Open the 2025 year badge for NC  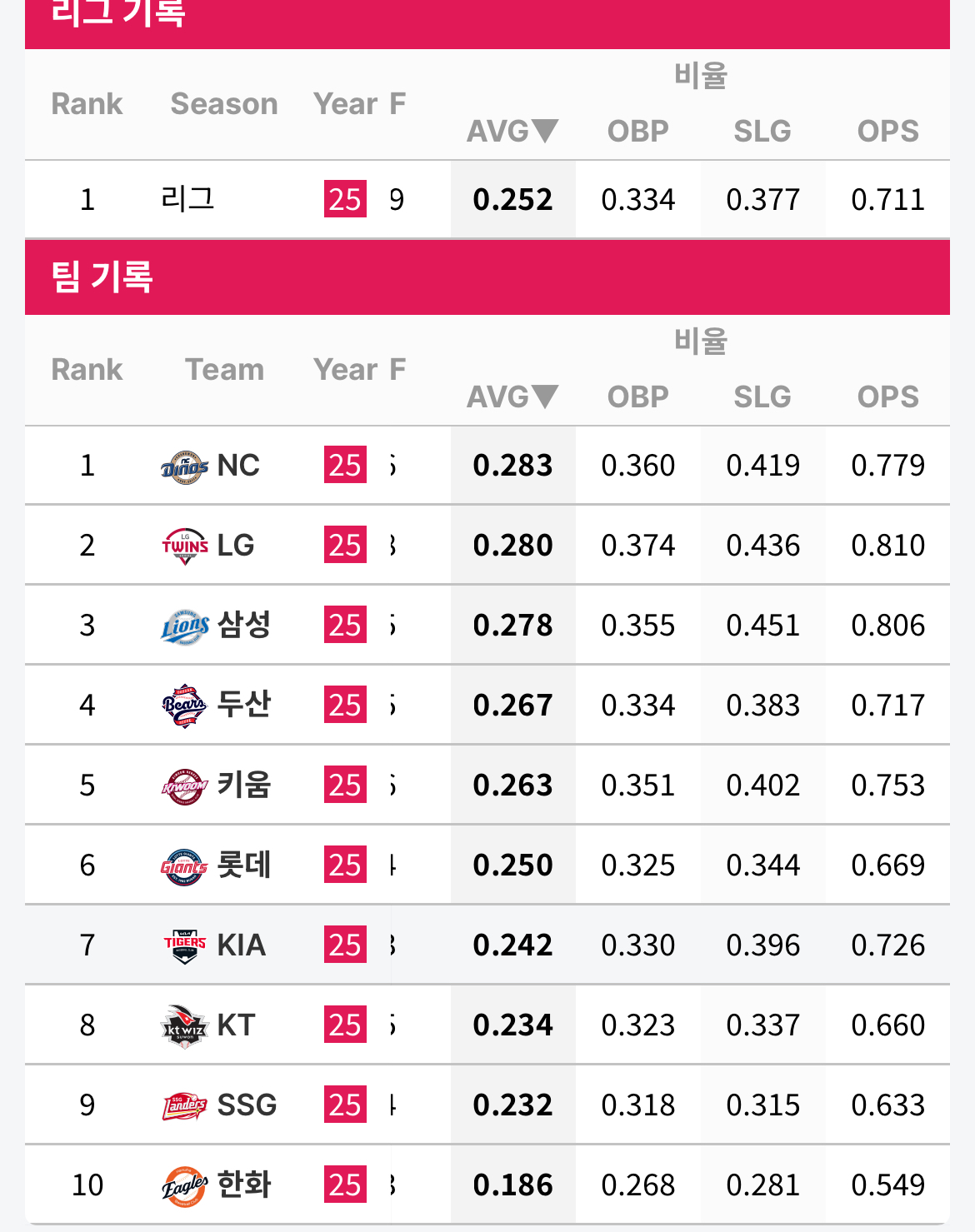345,466
